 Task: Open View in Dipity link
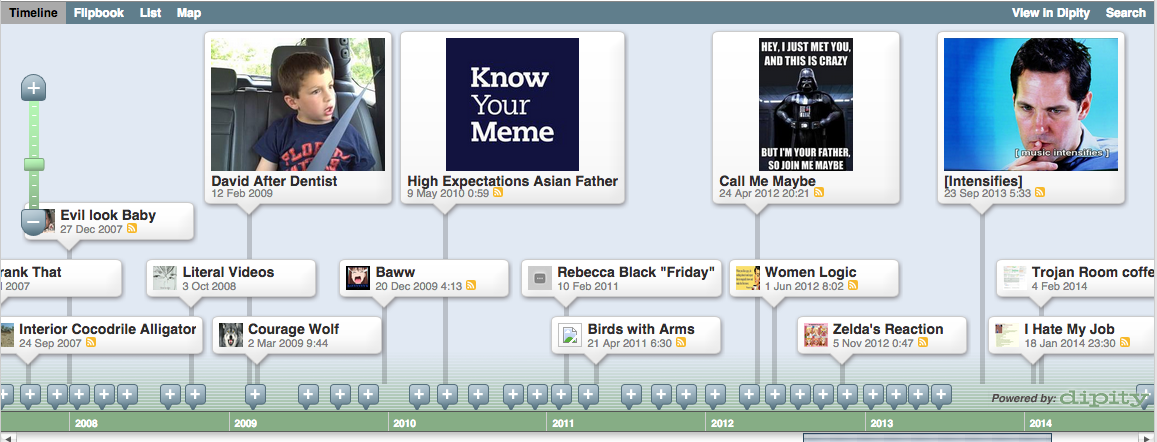click(x=1051, y=13)
